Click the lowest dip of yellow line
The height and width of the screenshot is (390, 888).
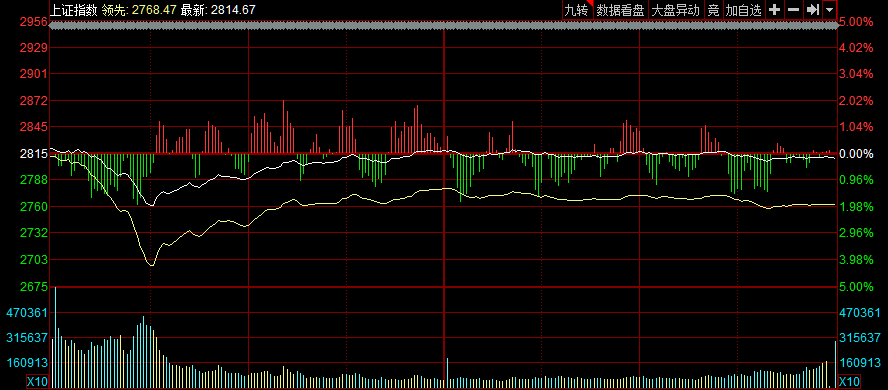151,264
